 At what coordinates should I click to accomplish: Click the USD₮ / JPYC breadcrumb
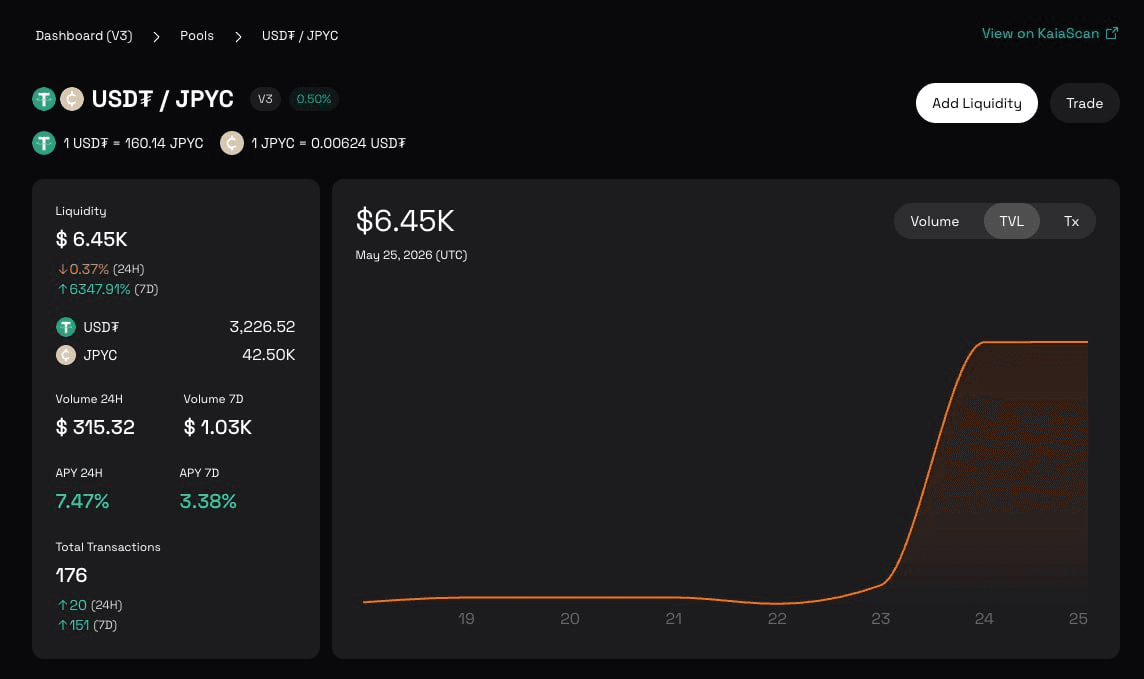(x=300, y=36)
